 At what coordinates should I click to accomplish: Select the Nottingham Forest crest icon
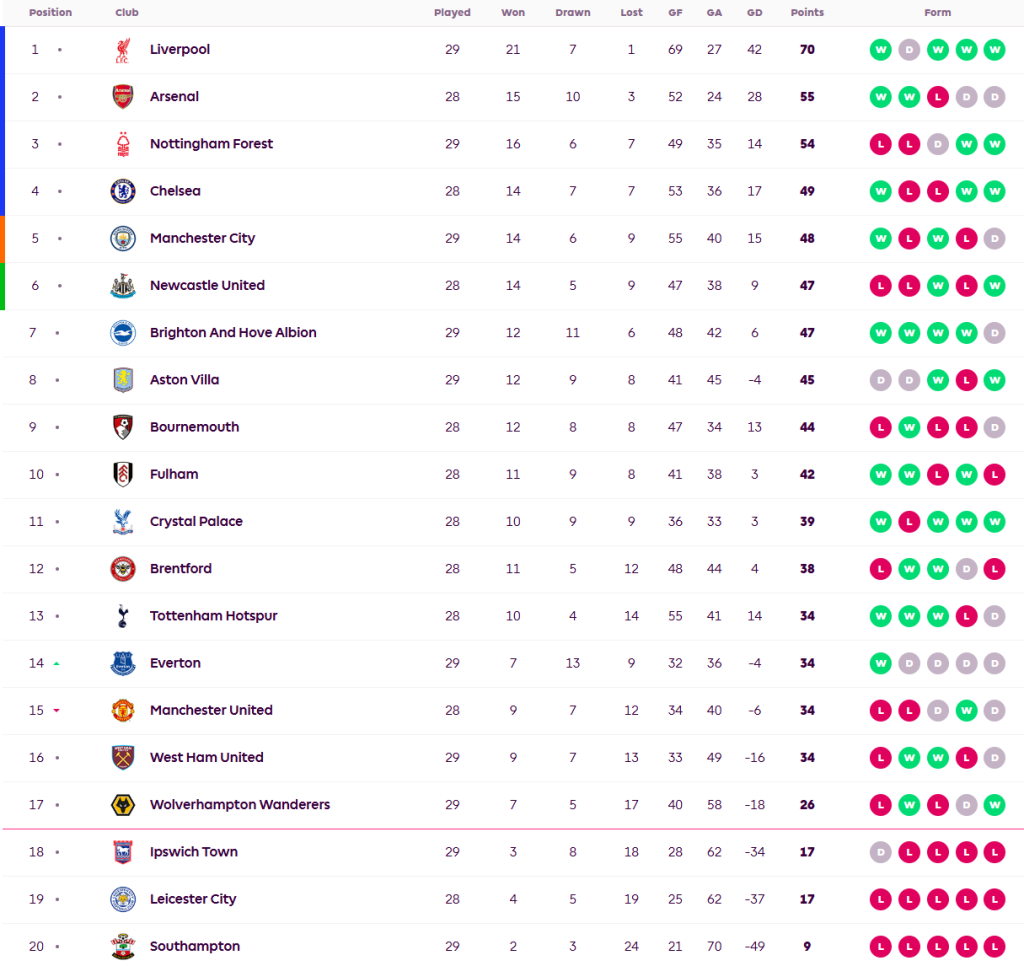(122, 144)
